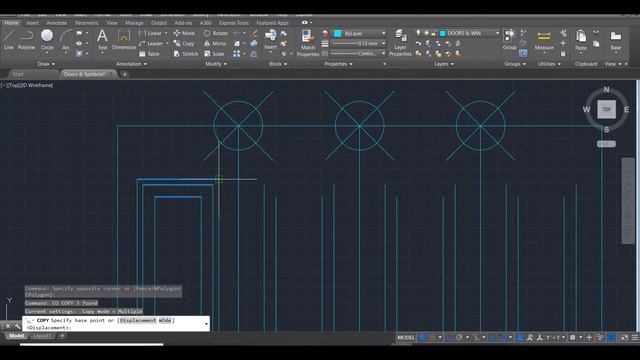Viewport: 640px width, 360px height.
Task: Click the Rotate command
Action: click(x=216, y=33)
